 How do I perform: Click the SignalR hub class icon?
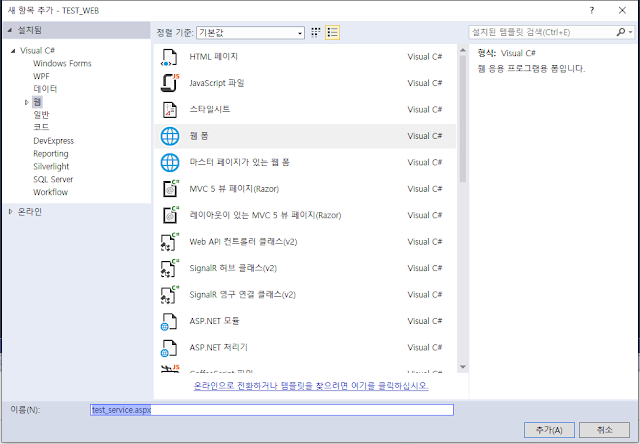tap(170, 269)
